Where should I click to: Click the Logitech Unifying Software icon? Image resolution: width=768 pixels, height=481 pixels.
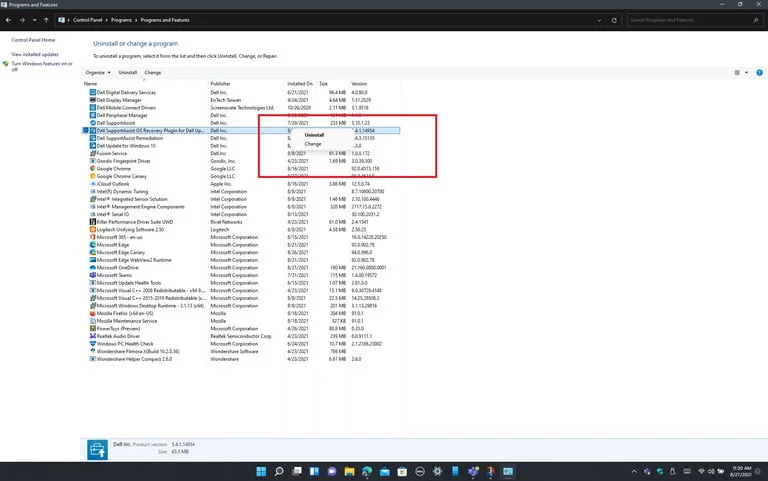pos(93,229)
